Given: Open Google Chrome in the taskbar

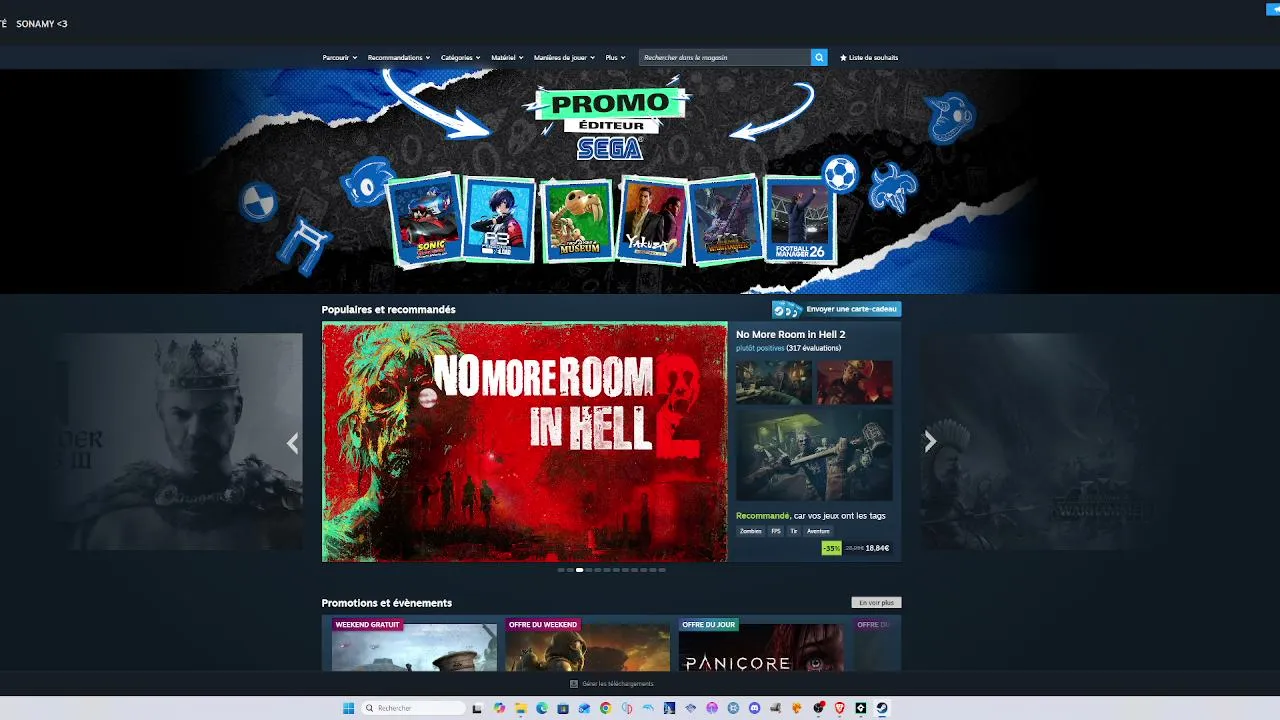Looking at the screenshot, I should pyautogui.click(x=605, y=708).
